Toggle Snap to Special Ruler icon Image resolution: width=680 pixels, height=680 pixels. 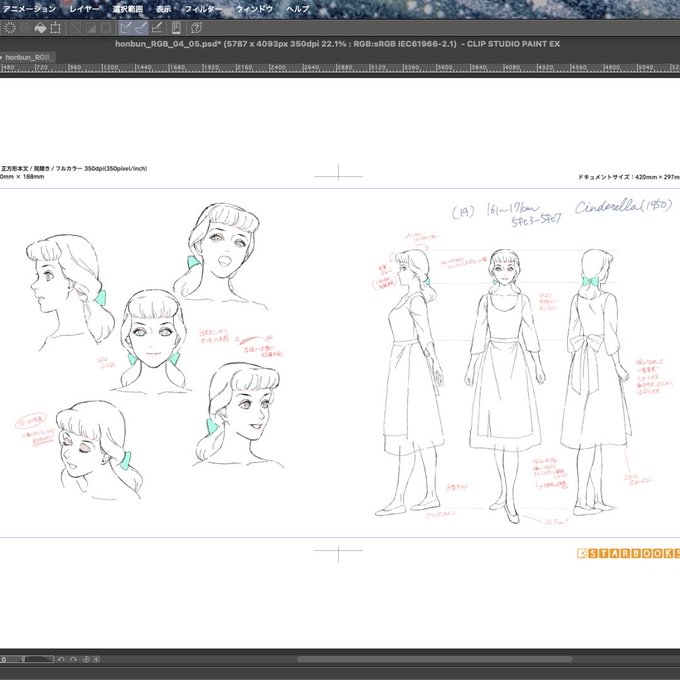click(x=141, y=28)
